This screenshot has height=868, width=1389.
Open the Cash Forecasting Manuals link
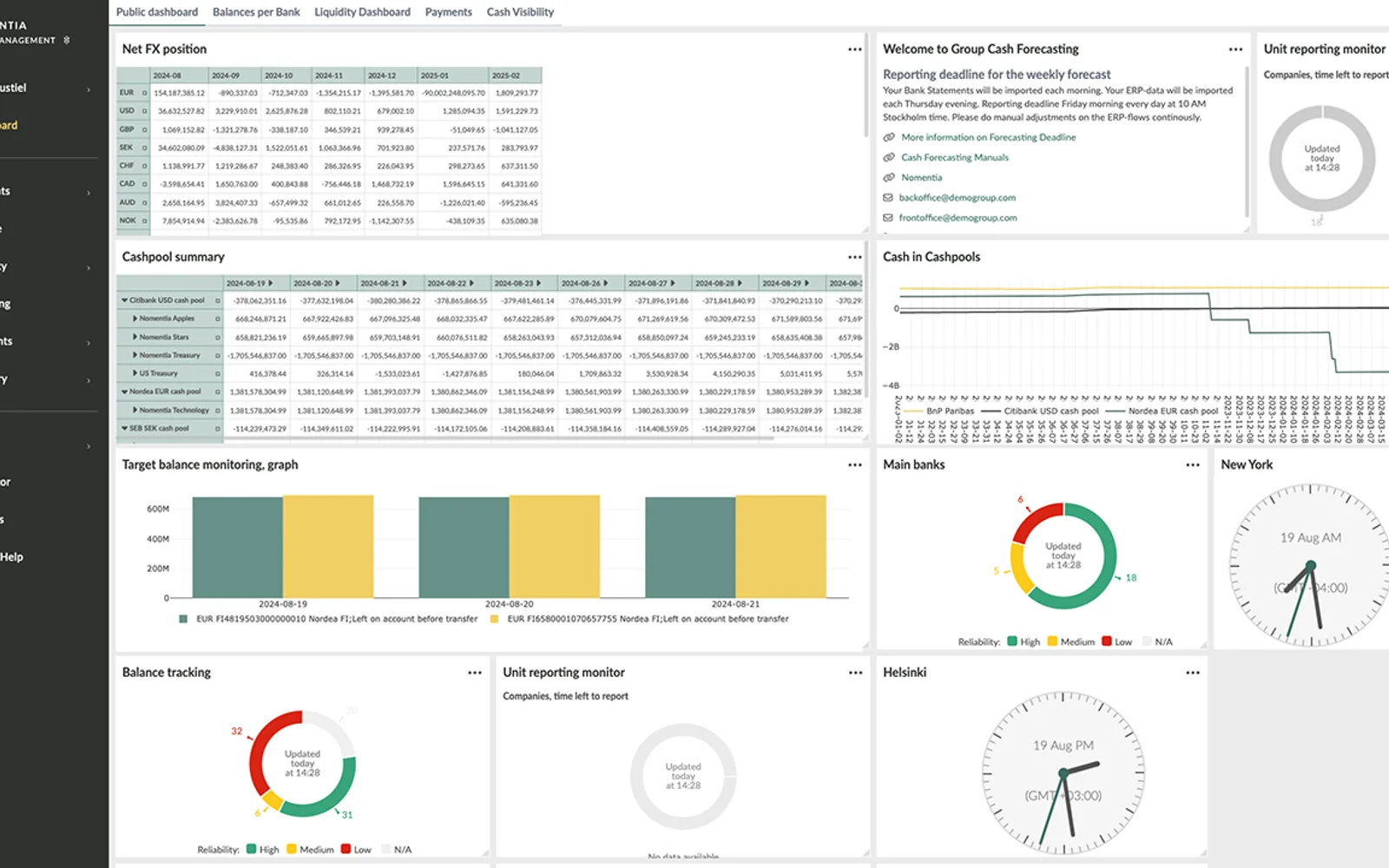(955, 157)
